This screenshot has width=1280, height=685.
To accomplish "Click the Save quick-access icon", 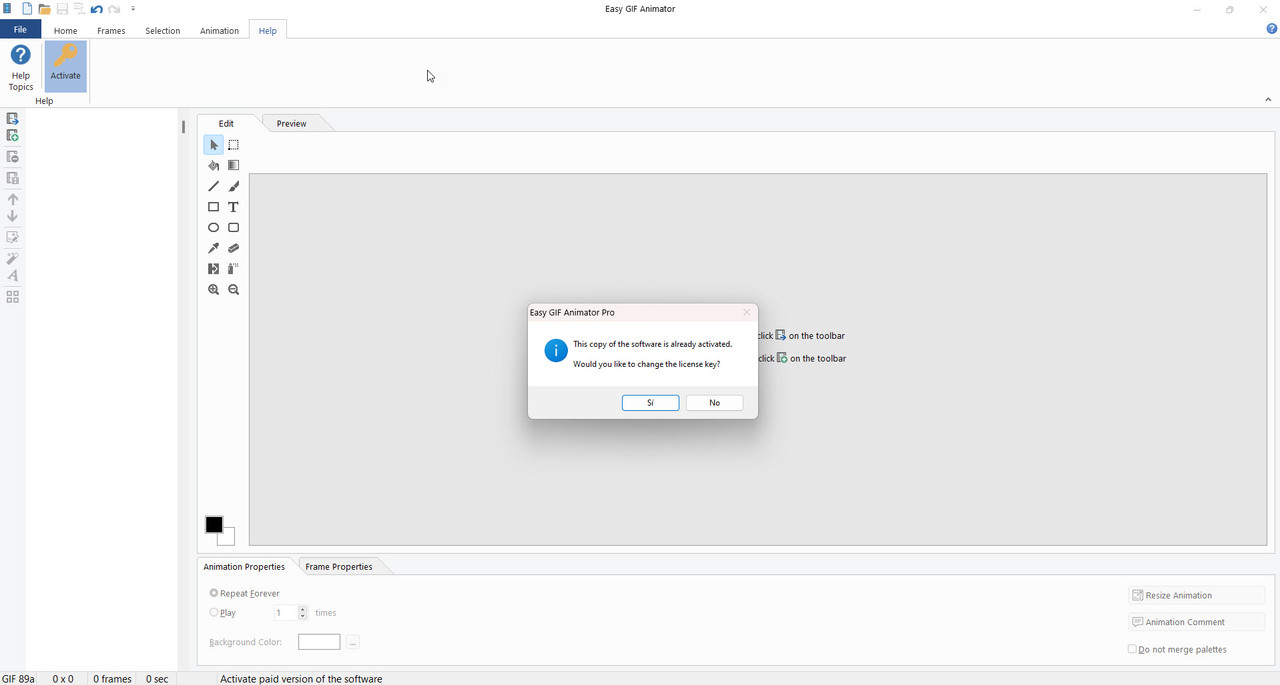I will pos(62,9).
